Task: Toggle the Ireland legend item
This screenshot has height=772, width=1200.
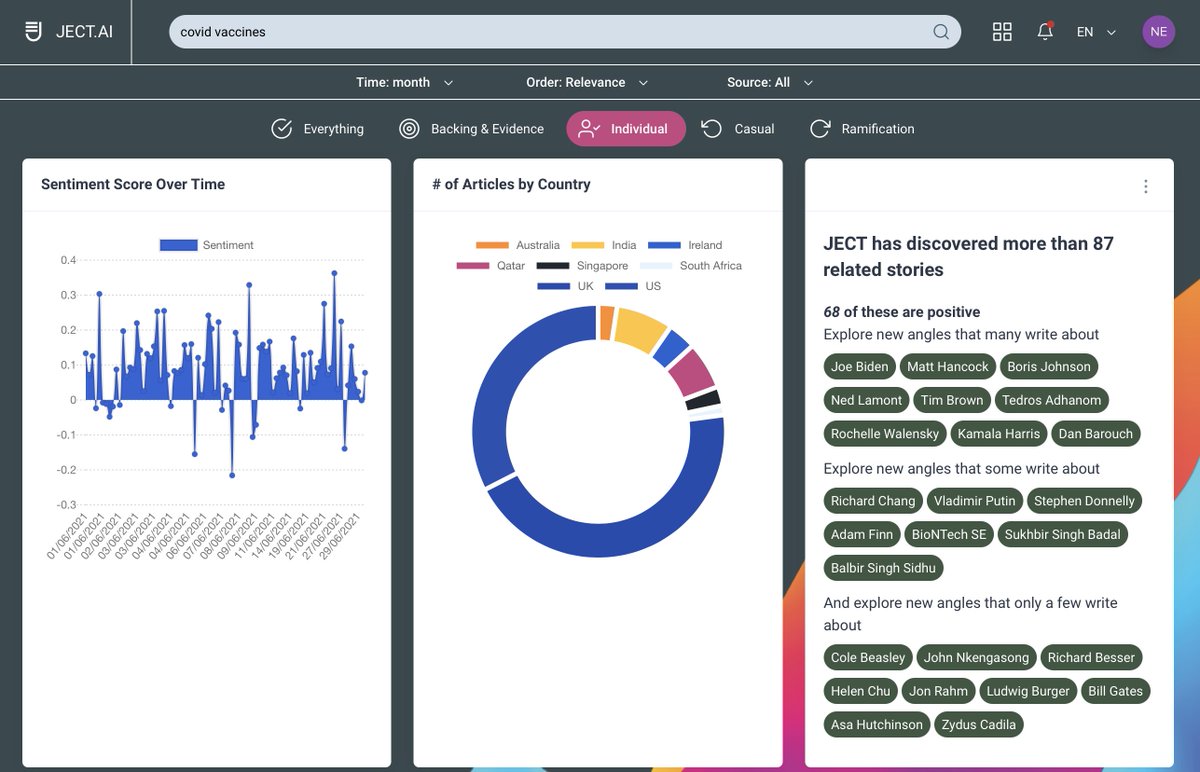Action: pyautogui.click(x=685, y=245)
